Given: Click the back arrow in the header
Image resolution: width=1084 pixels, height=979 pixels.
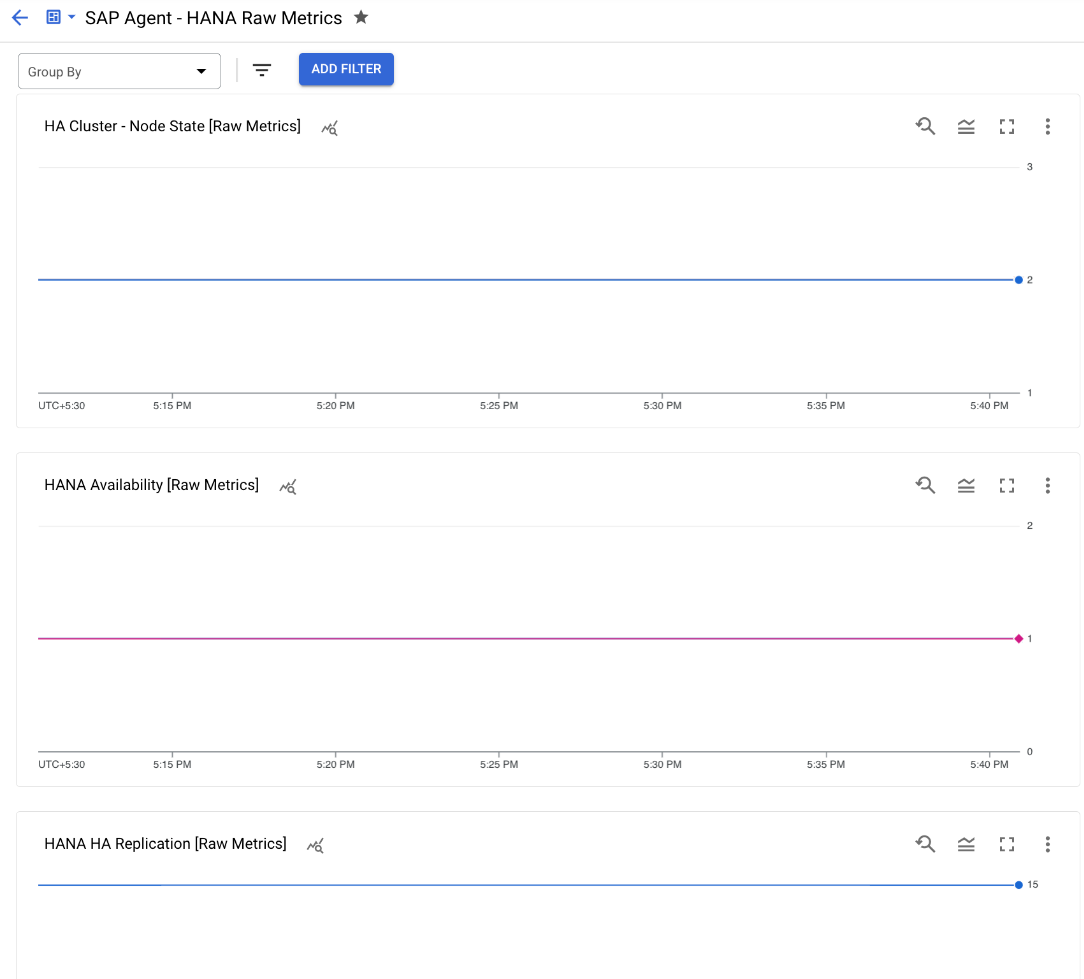Looking at the screenshot, I should coord(19,17).
